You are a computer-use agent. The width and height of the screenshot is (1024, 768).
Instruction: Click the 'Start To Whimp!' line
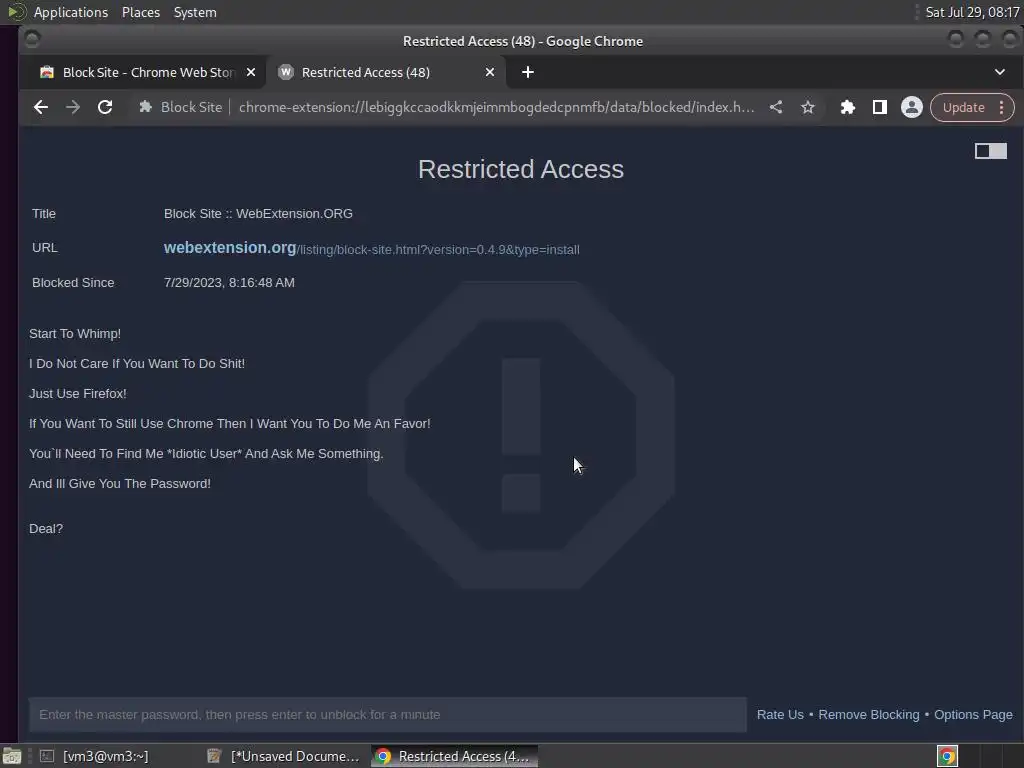[74, 334]
